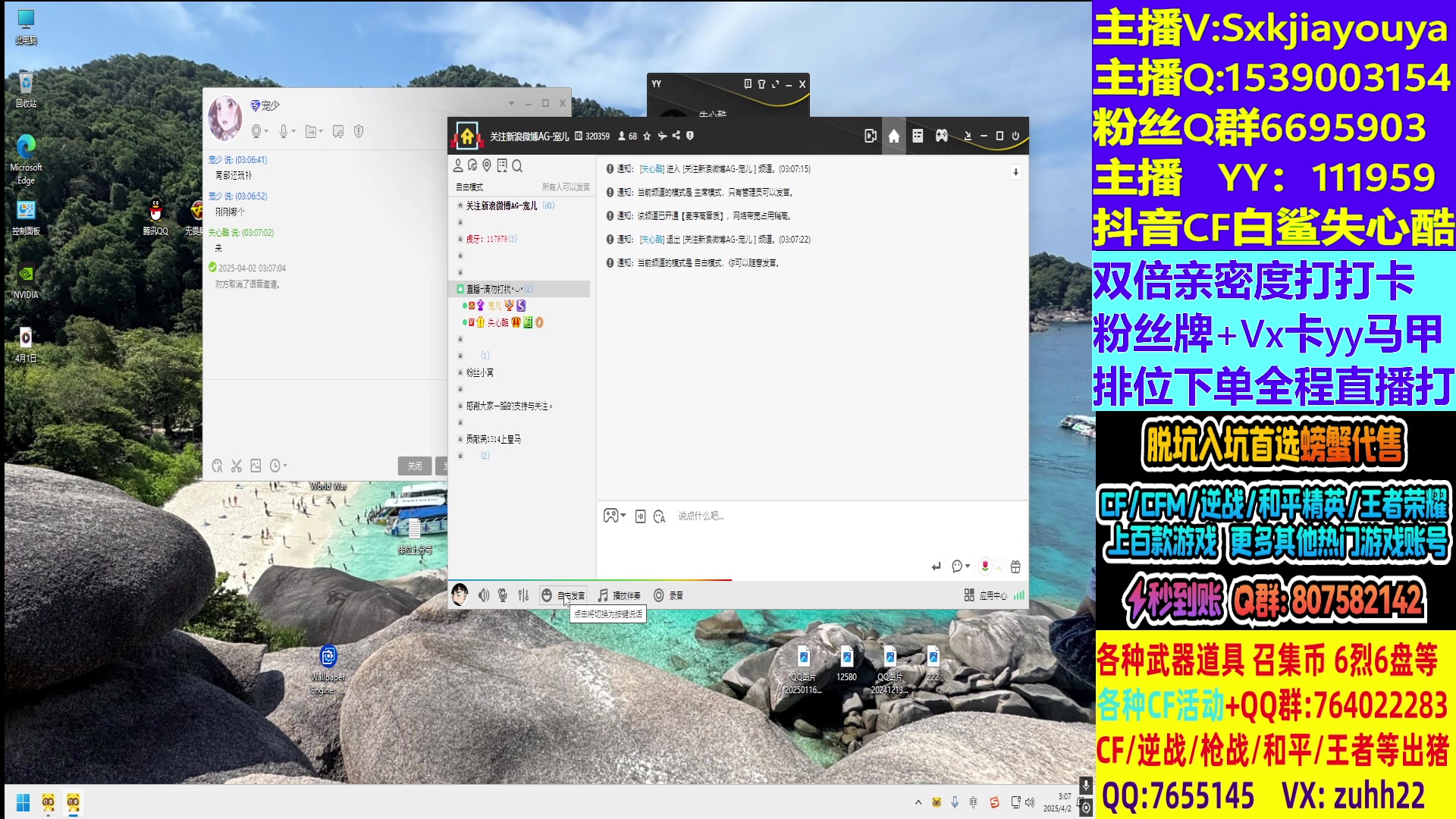Select user 失心酷 in channel list
Image resolution: width=1456 pixels, height=819 pixels.
[x=498, y=322]
